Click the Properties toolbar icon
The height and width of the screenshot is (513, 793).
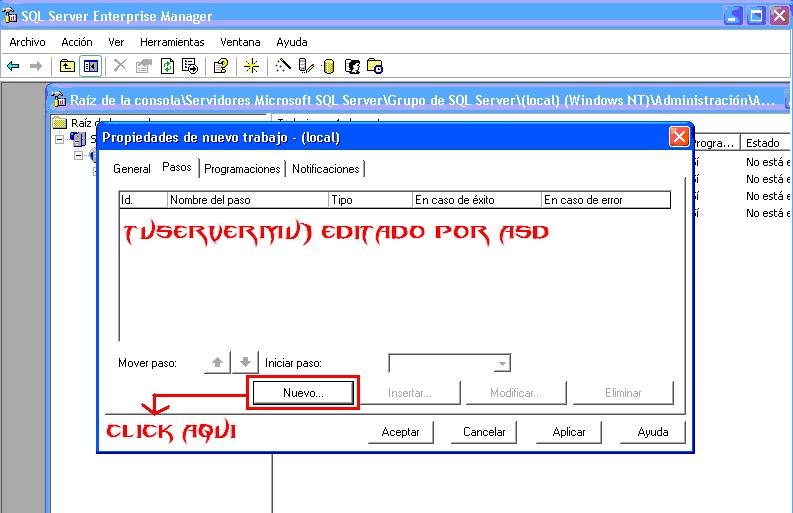[144, 66]
